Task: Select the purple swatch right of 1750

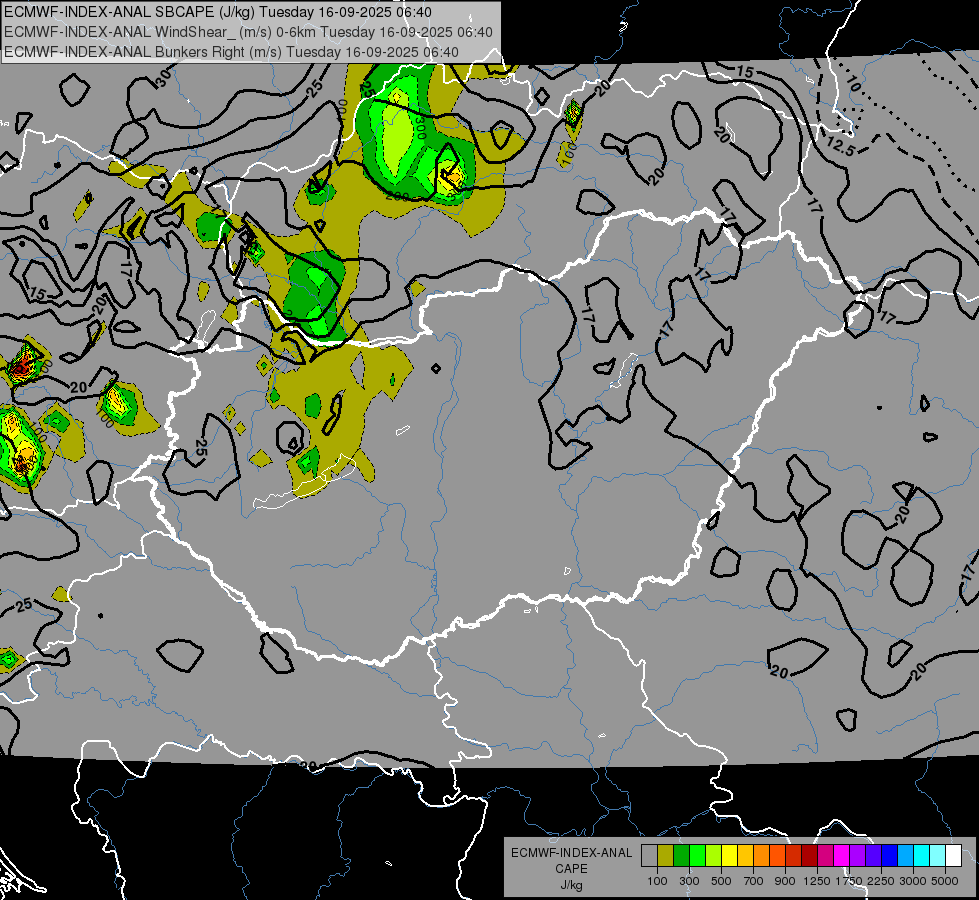Action: pyautogui.click(x=857, y=856)
